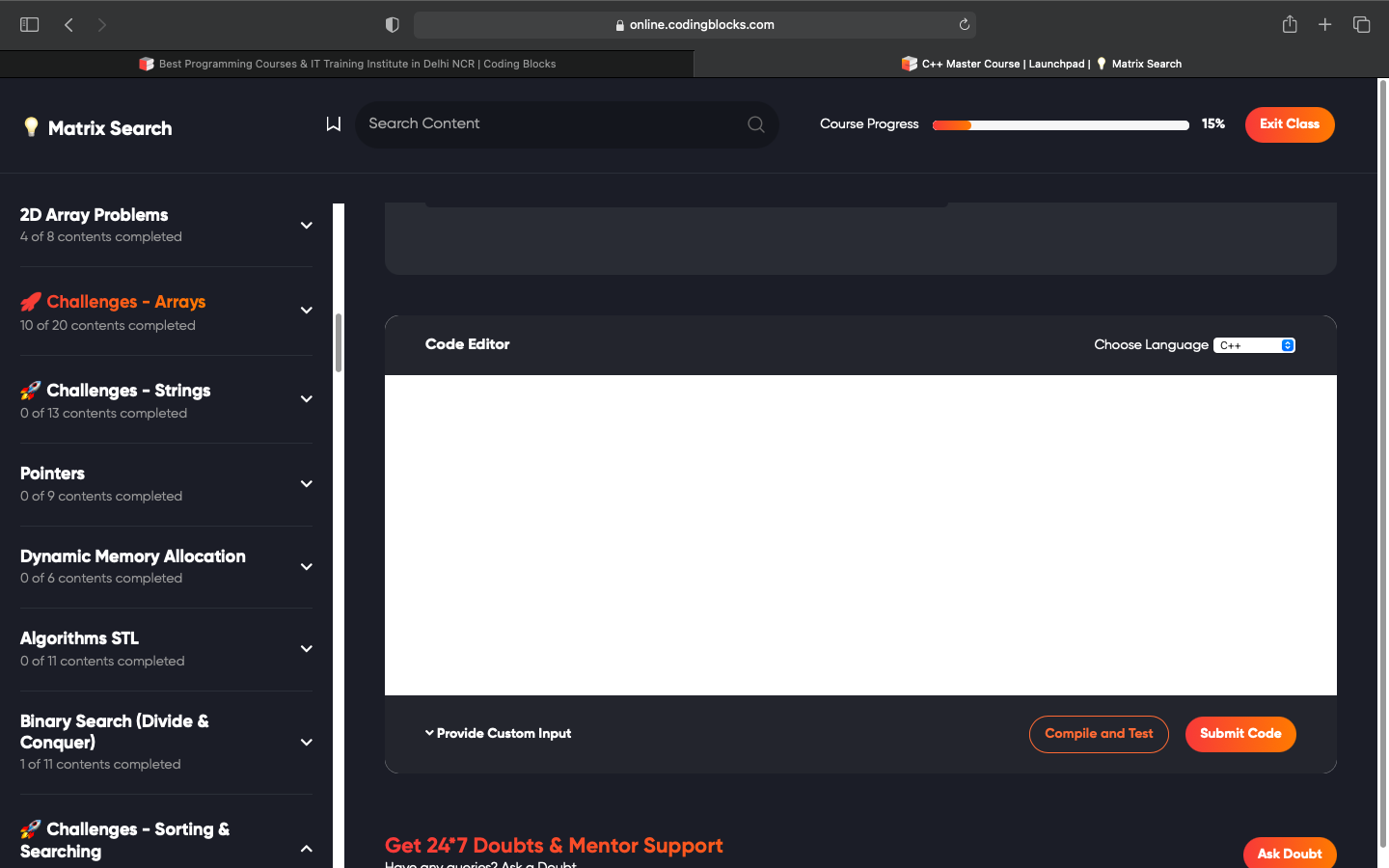
Task: Click the 15% progress label
Action: coord(1213,124)
